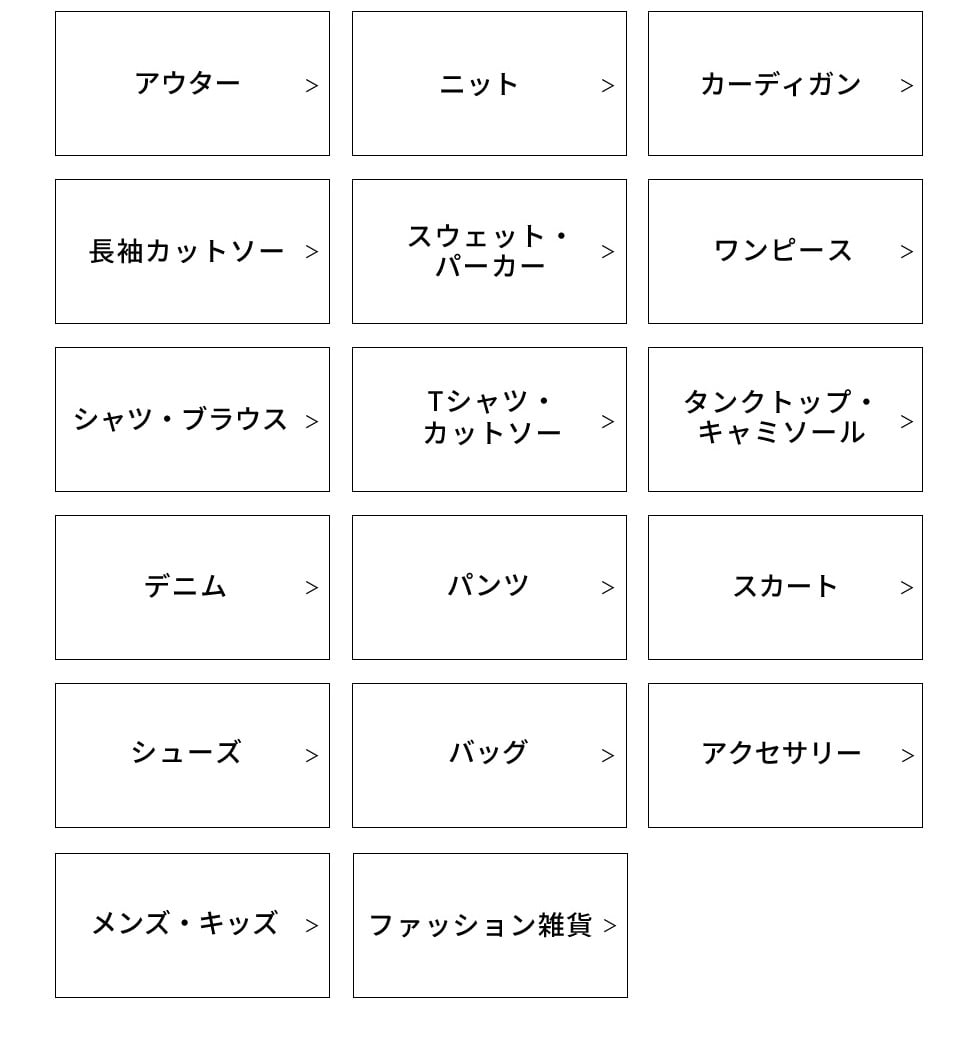980x1045 pixels.
Task: Select the パンツ category
Action: (489, 588)
